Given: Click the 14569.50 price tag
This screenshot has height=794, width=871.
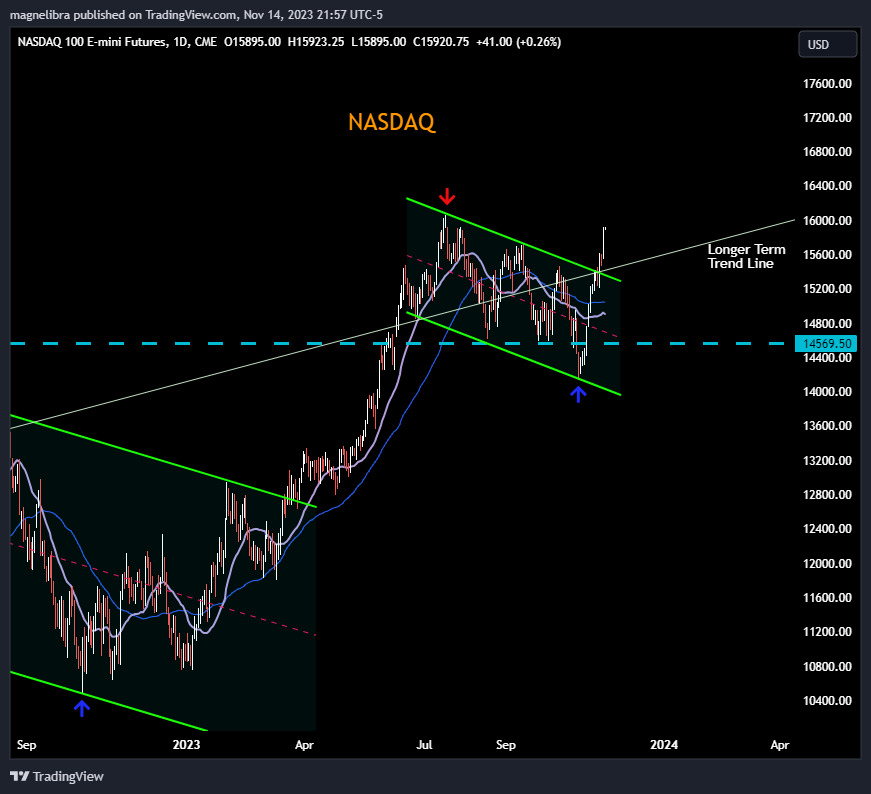Looking at the screenshot, I should tap(826, 343).
